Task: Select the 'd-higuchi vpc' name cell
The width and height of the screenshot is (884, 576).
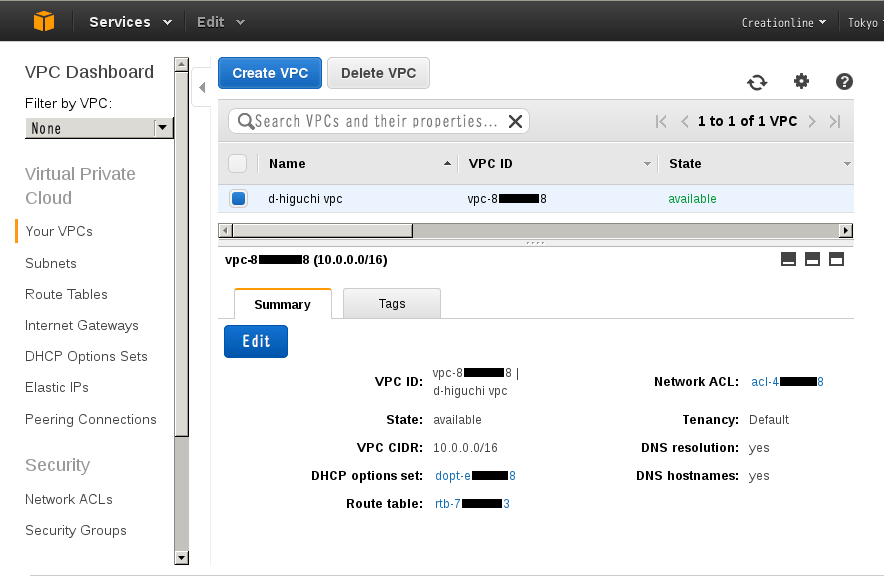Action: pos(305,198)
